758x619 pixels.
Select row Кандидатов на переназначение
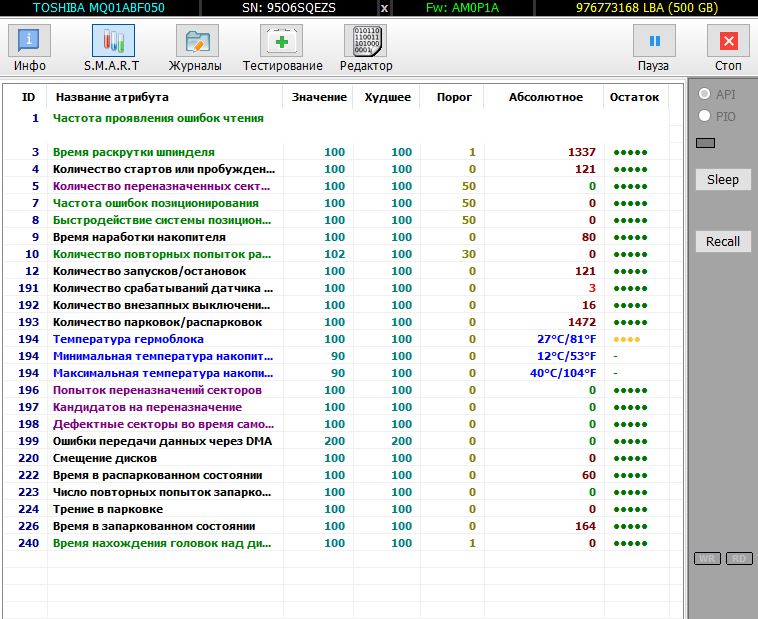[336, 407]
